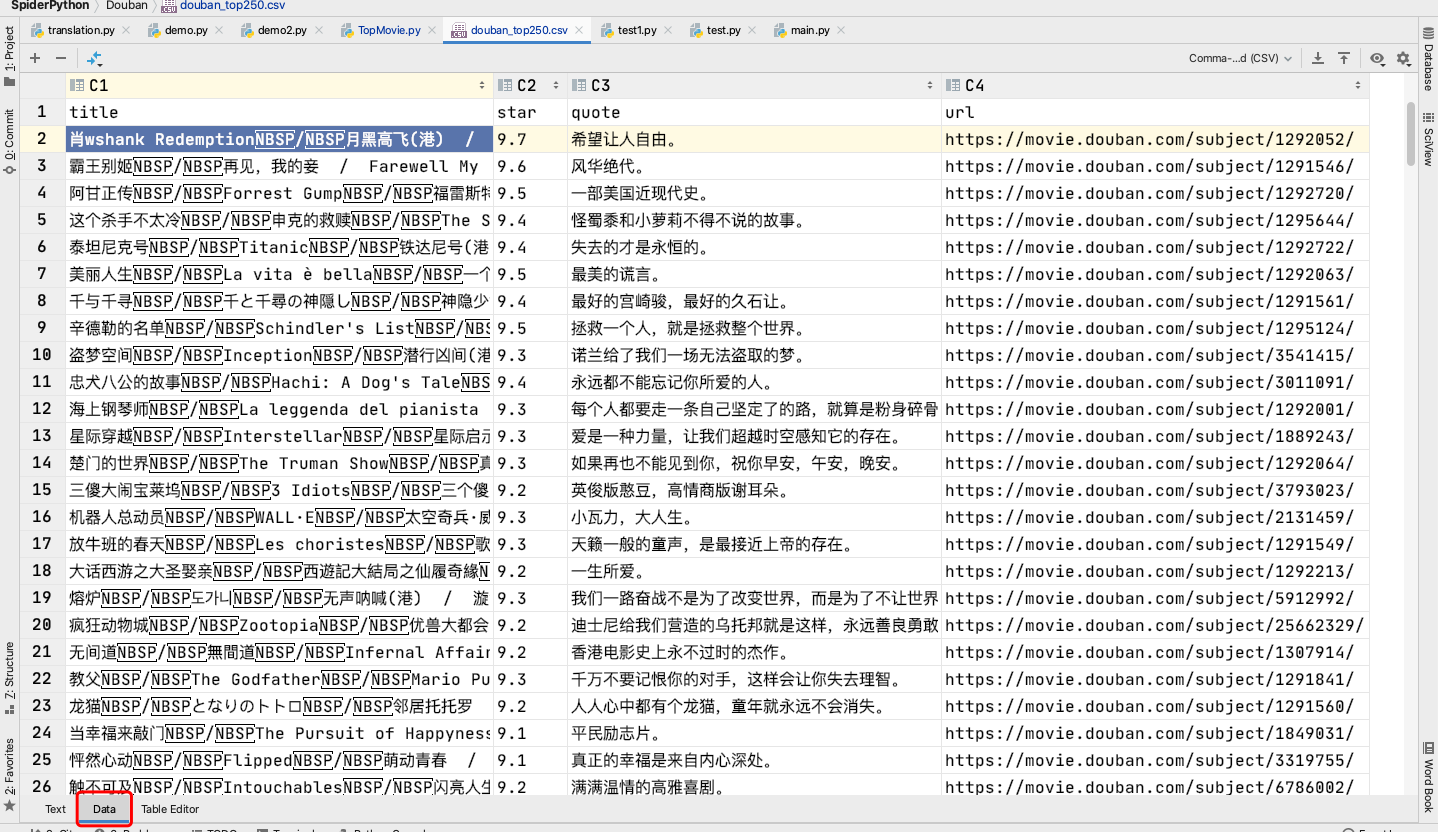Click Douban folder in breadcrumb
This screenshot has width=1438, height=832.
point(126,5)
